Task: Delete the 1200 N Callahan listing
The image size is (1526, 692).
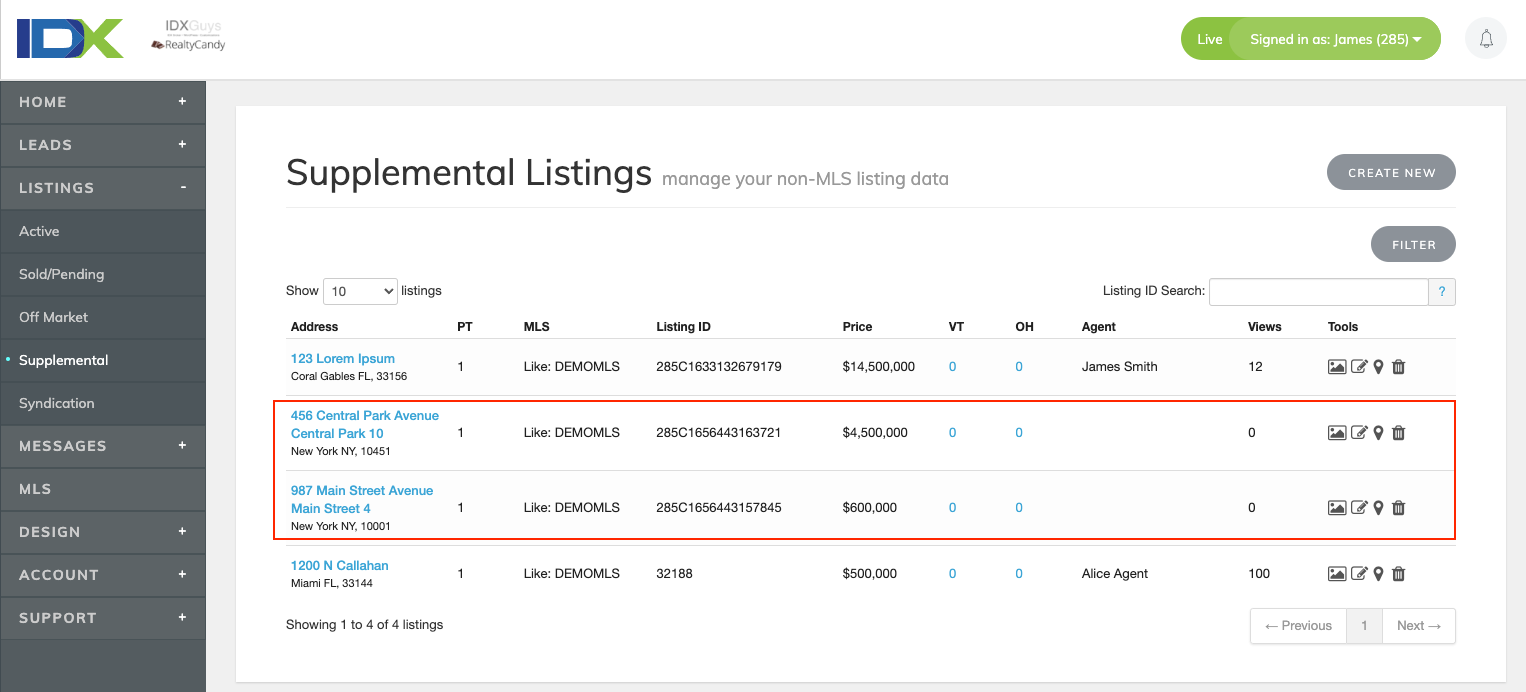Action: click(1399, 574)
